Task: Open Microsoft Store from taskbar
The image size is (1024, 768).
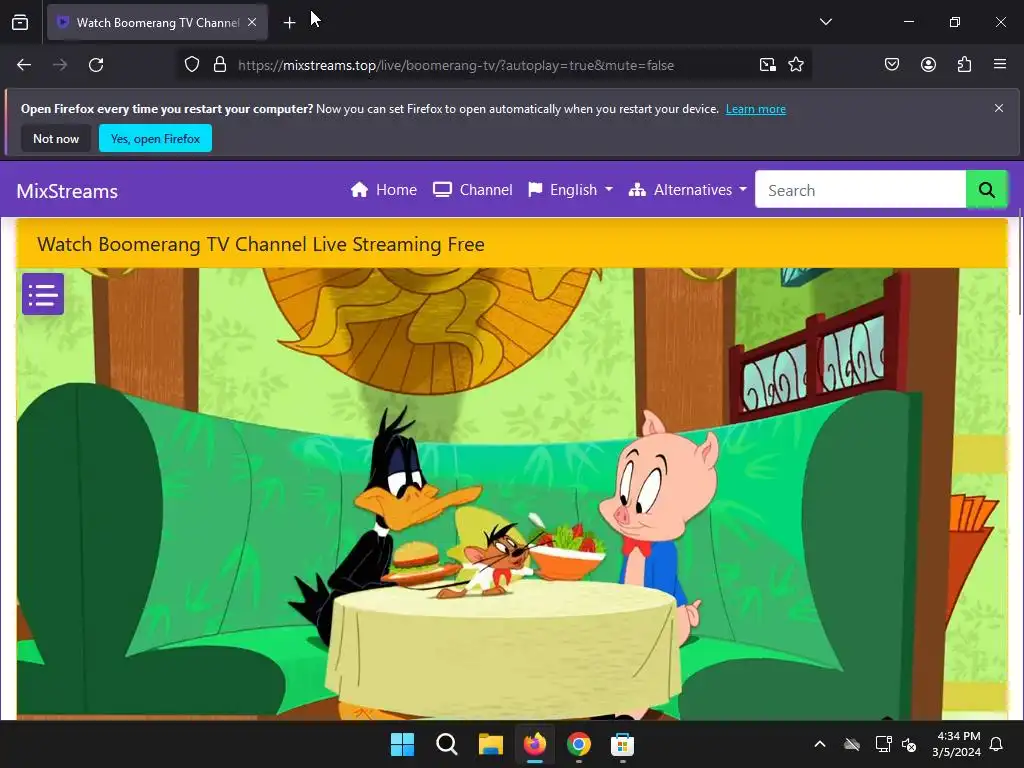Action: click(x=622, y=744)
